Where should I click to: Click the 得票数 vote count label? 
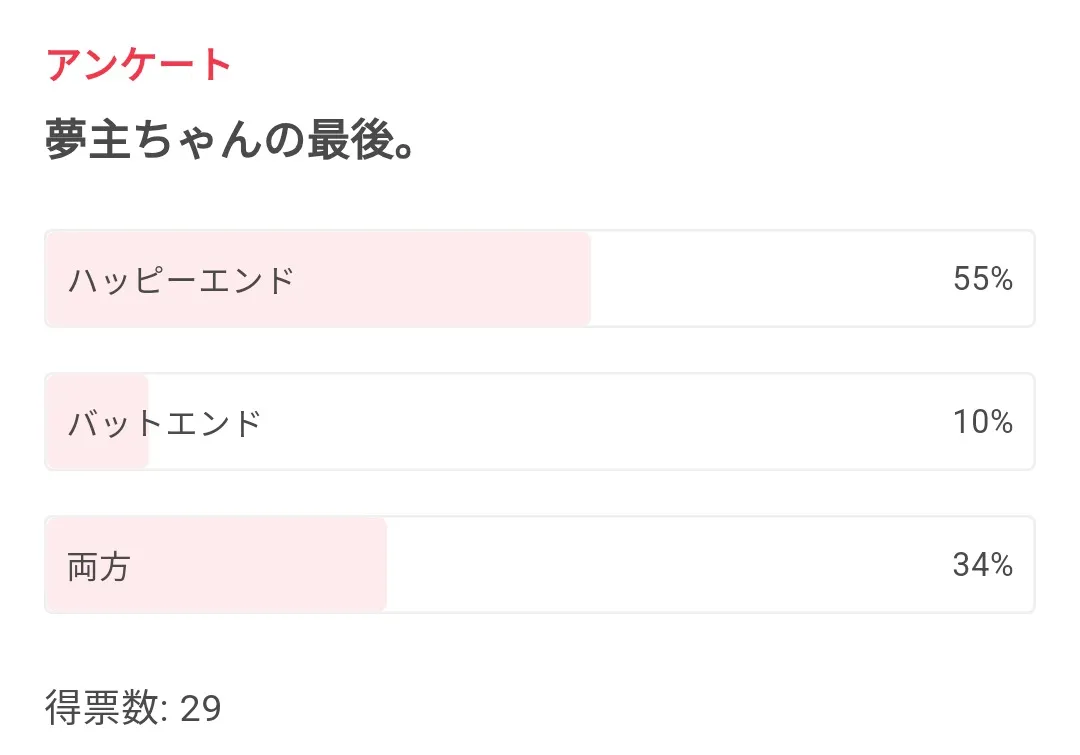[103, 709]
